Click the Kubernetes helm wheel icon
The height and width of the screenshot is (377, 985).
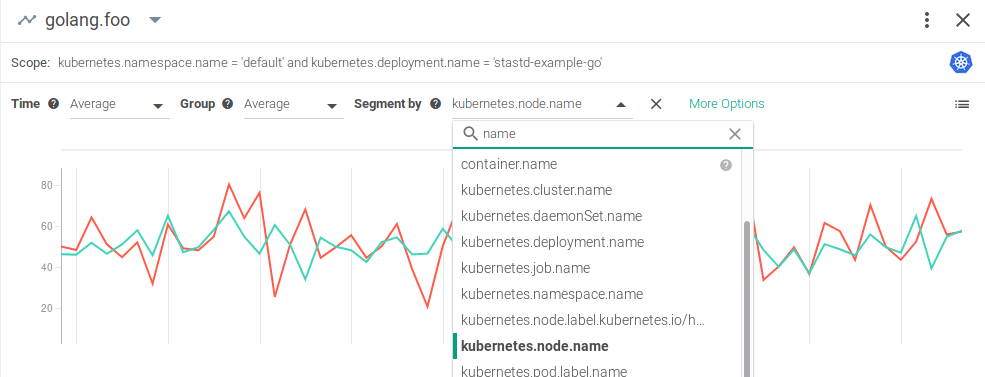click(x=961, y=62)
